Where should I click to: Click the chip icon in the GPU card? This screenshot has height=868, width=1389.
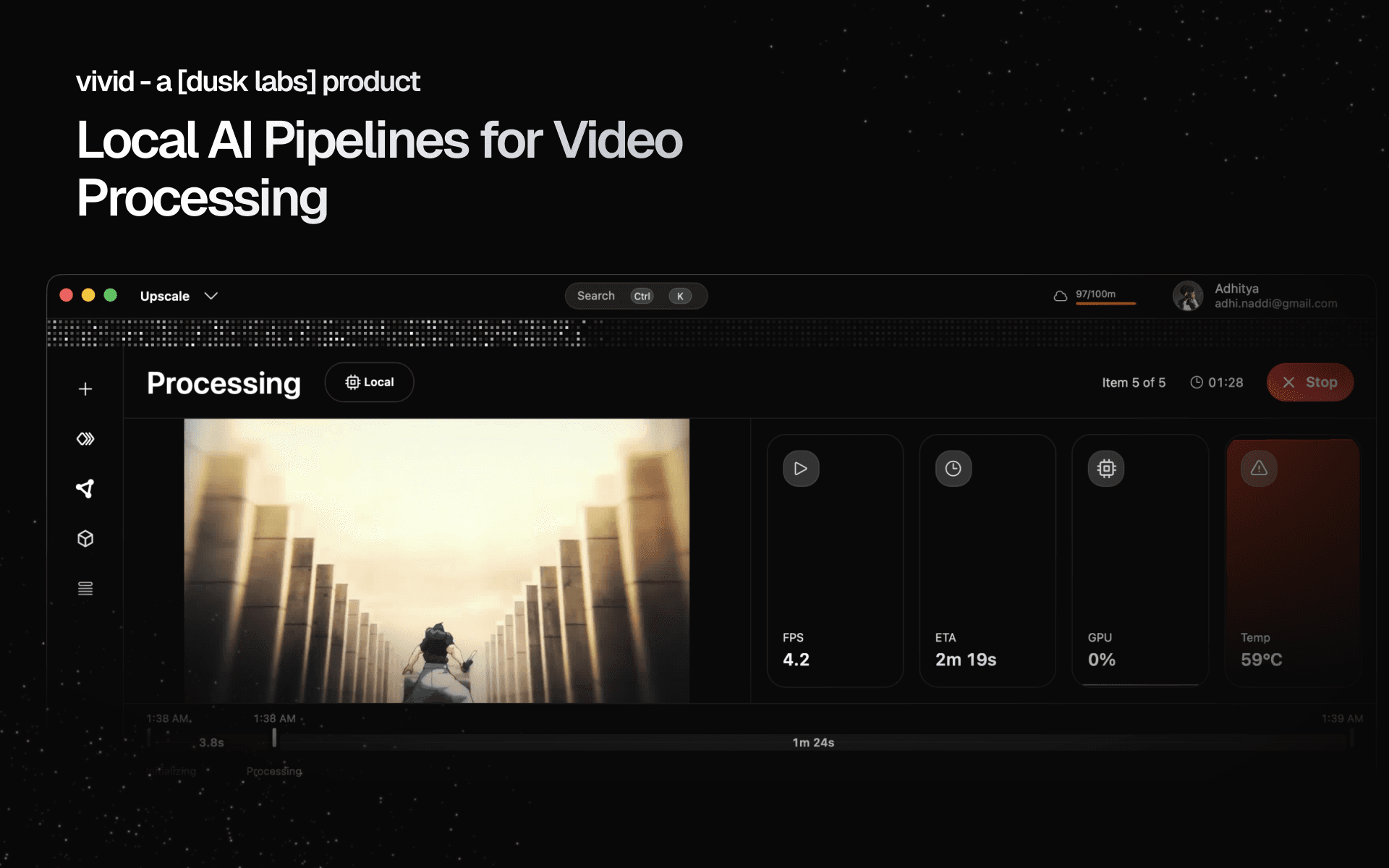[x=1106, y=469]
